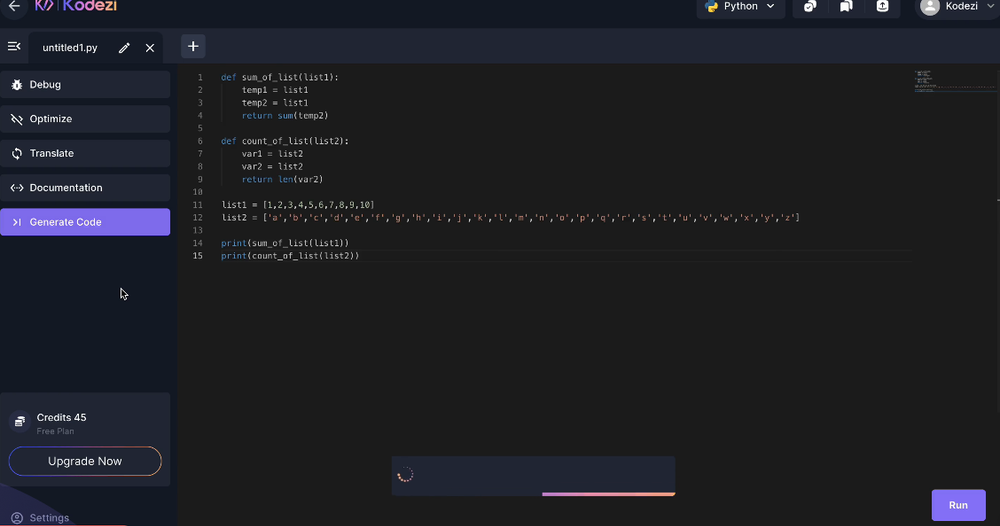
Task: Click the Python logo icon
Action: point(711,6)
